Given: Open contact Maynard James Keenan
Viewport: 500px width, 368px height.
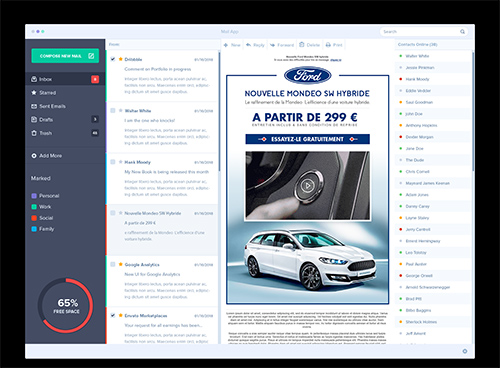Looking at the screenshot, I should 433,183.
